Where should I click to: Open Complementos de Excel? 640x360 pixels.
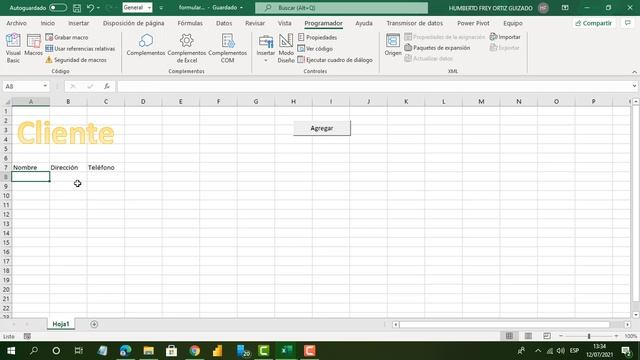coord(187,48)
